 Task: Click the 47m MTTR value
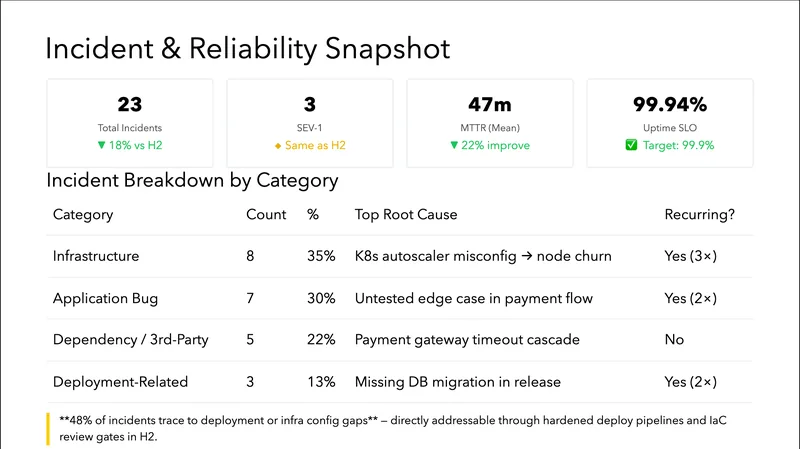click(489, 104)
